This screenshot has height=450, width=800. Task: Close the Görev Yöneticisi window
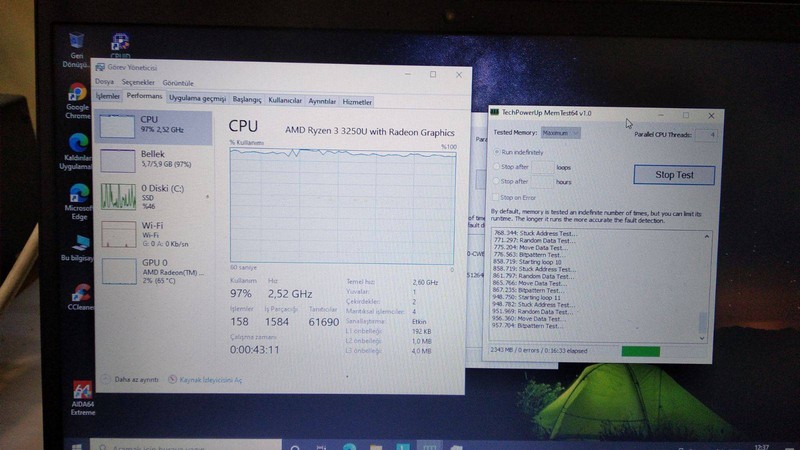click(459, 74)
